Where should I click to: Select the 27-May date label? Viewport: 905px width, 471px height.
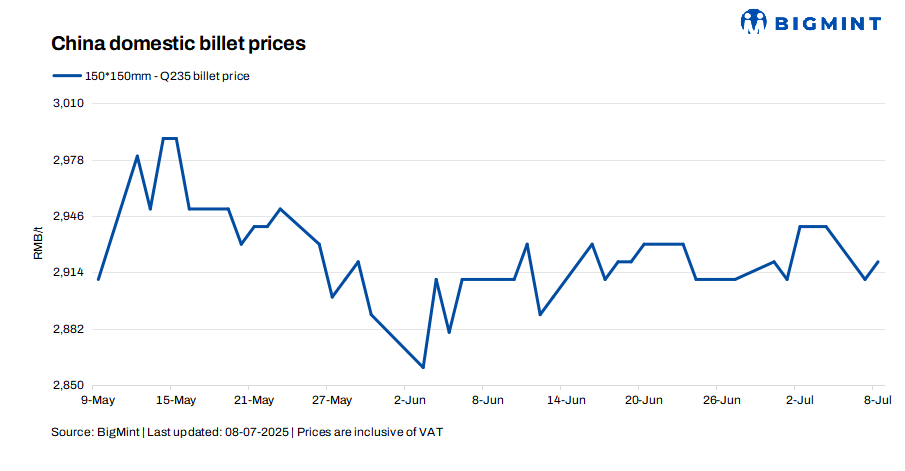(x=332, y=400)
